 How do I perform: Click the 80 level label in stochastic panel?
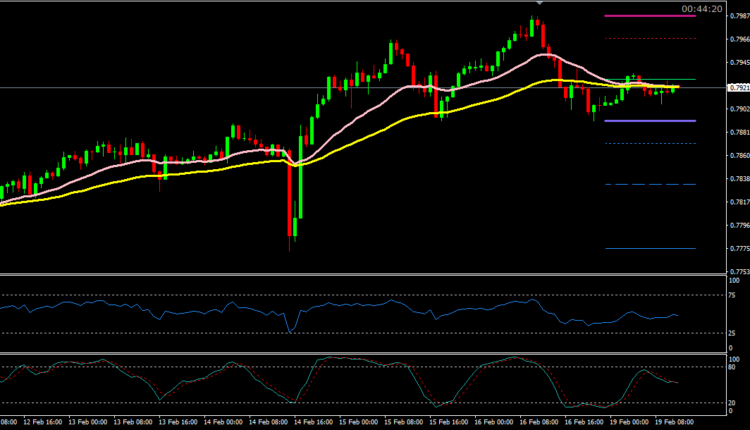click(x=731, y=367)
